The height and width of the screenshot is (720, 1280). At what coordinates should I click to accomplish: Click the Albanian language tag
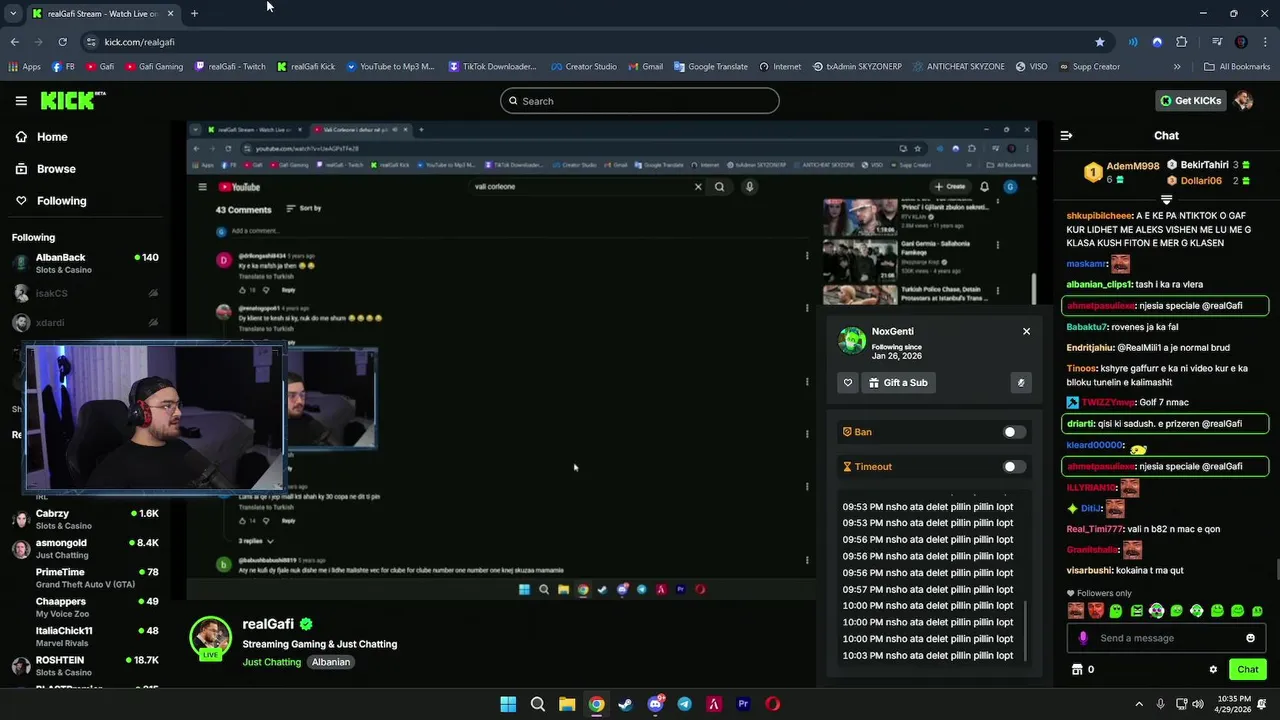tap(331, 662)
